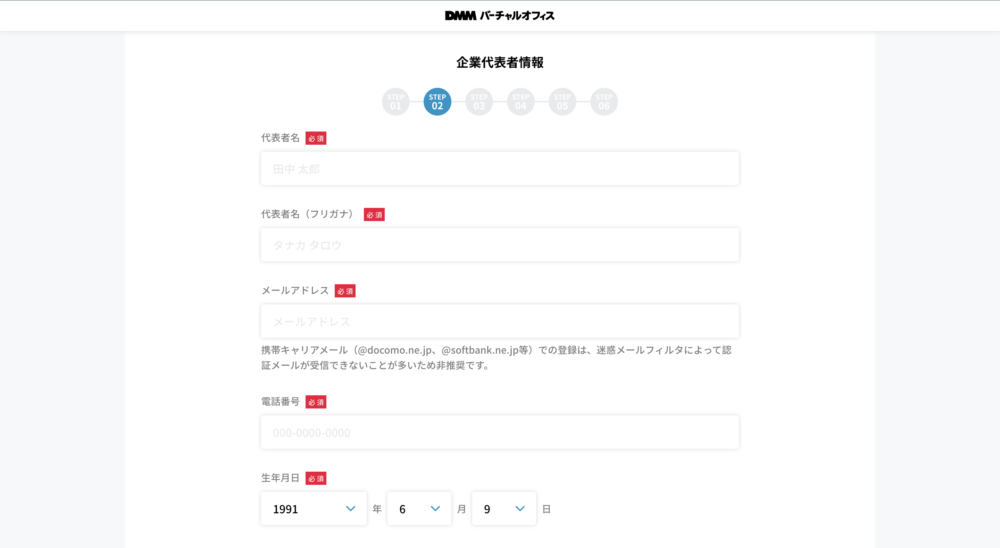Screen dimensions: 1000x548
Task: Open the birth year dropdown showing 1991
Action: coord(314,508)
